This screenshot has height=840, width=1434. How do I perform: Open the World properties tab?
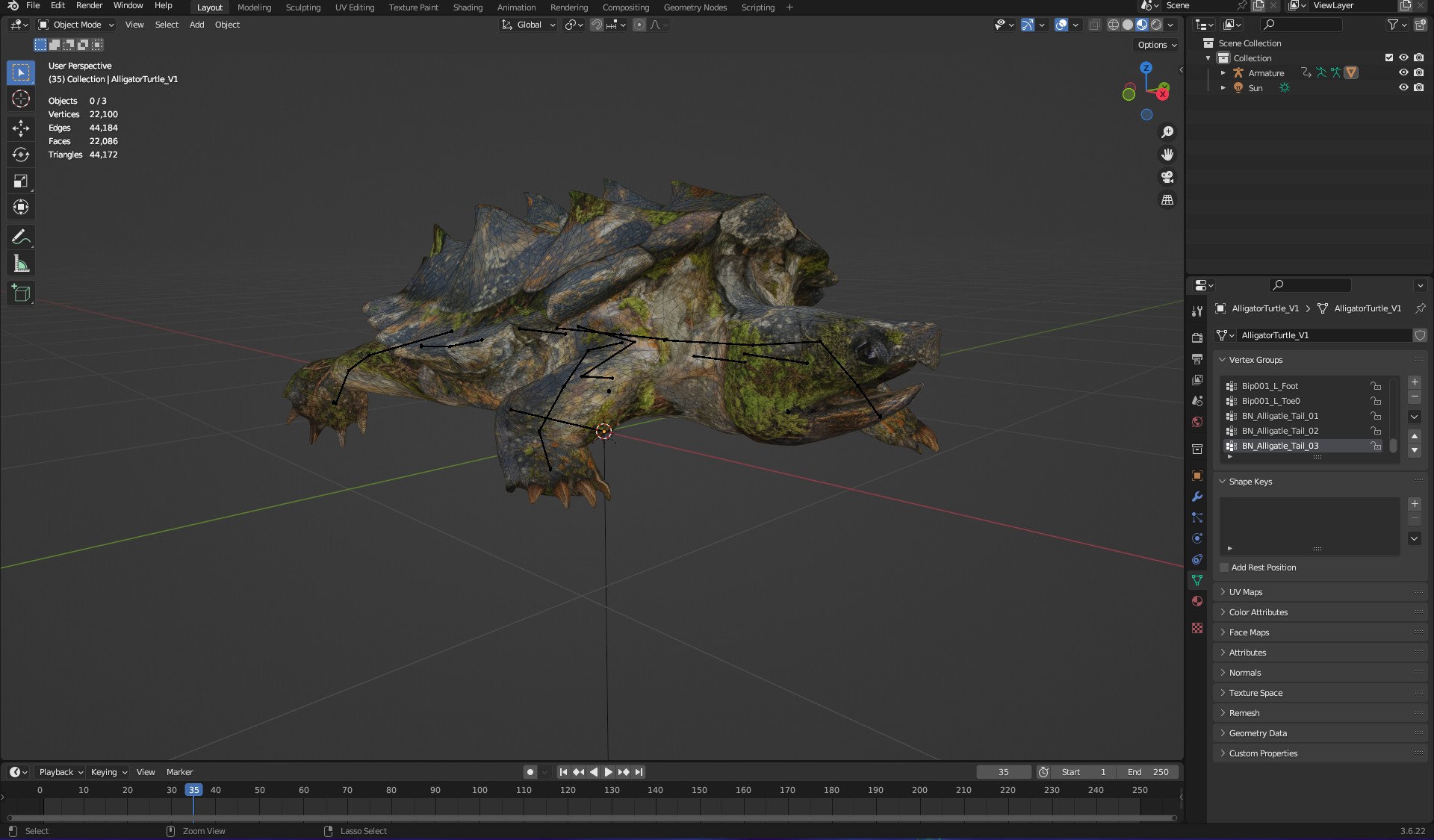point(1197,422)
